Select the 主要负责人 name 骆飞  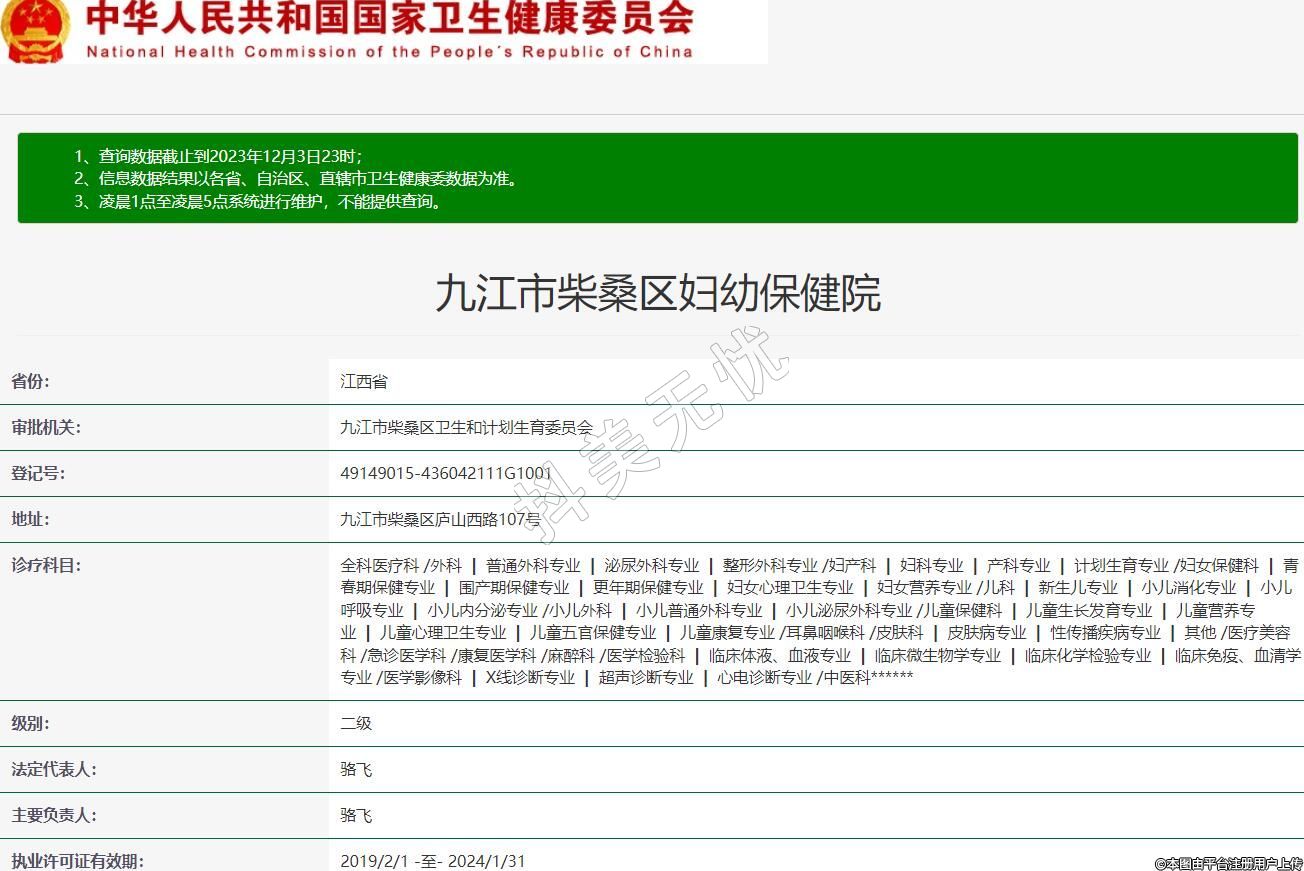pos(356,815)
